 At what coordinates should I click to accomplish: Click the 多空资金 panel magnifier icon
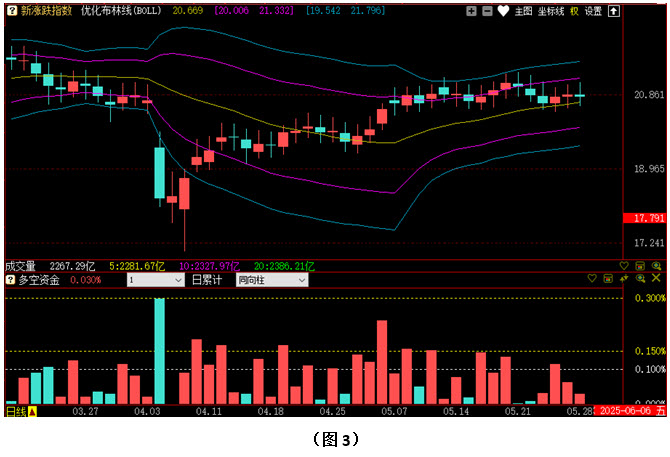pyautogui.click(x=640, y=278)
